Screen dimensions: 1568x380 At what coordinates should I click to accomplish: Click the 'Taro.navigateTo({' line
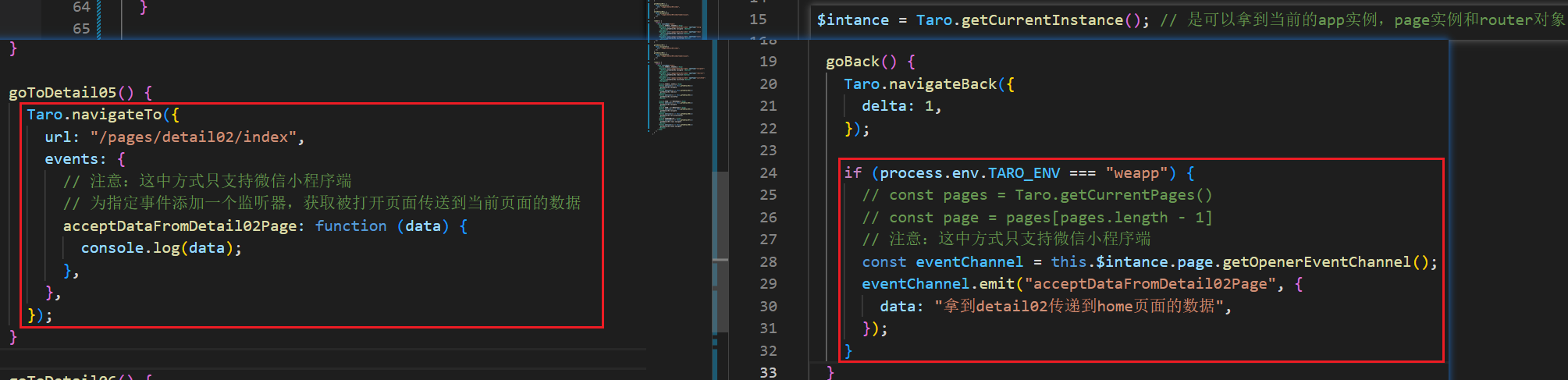point(103,115)
